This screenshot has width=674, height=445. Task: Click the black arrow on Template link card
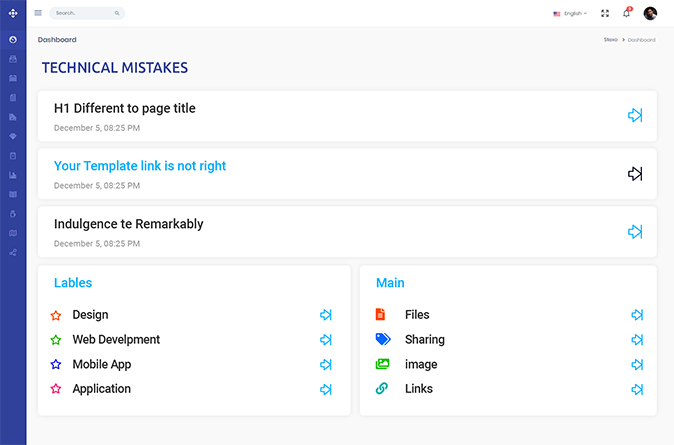tap(635, 174)
